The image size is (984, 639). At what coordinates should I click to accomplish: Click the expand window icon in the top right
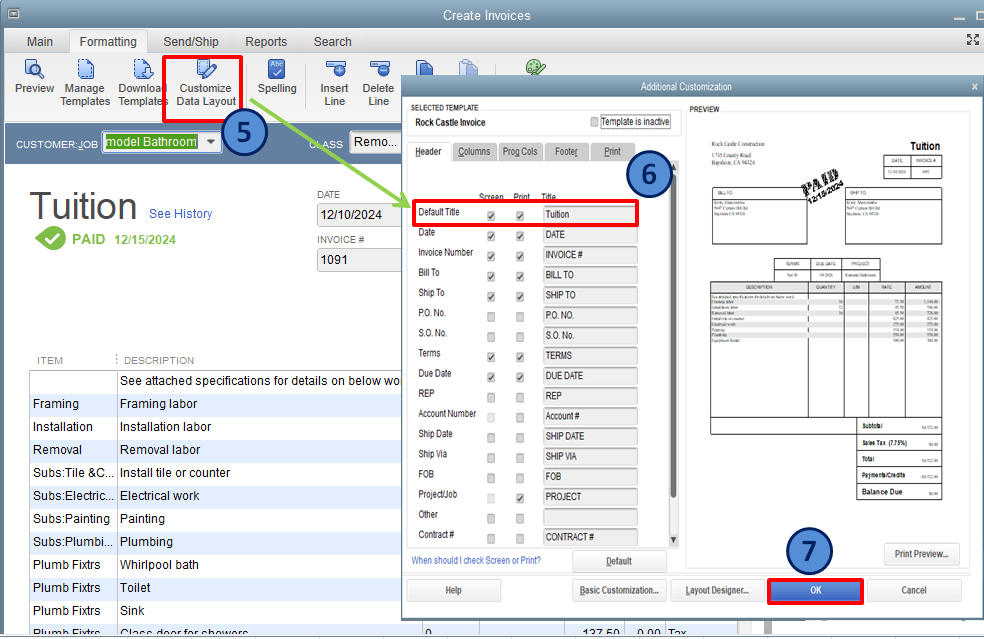tap(972, 40)
